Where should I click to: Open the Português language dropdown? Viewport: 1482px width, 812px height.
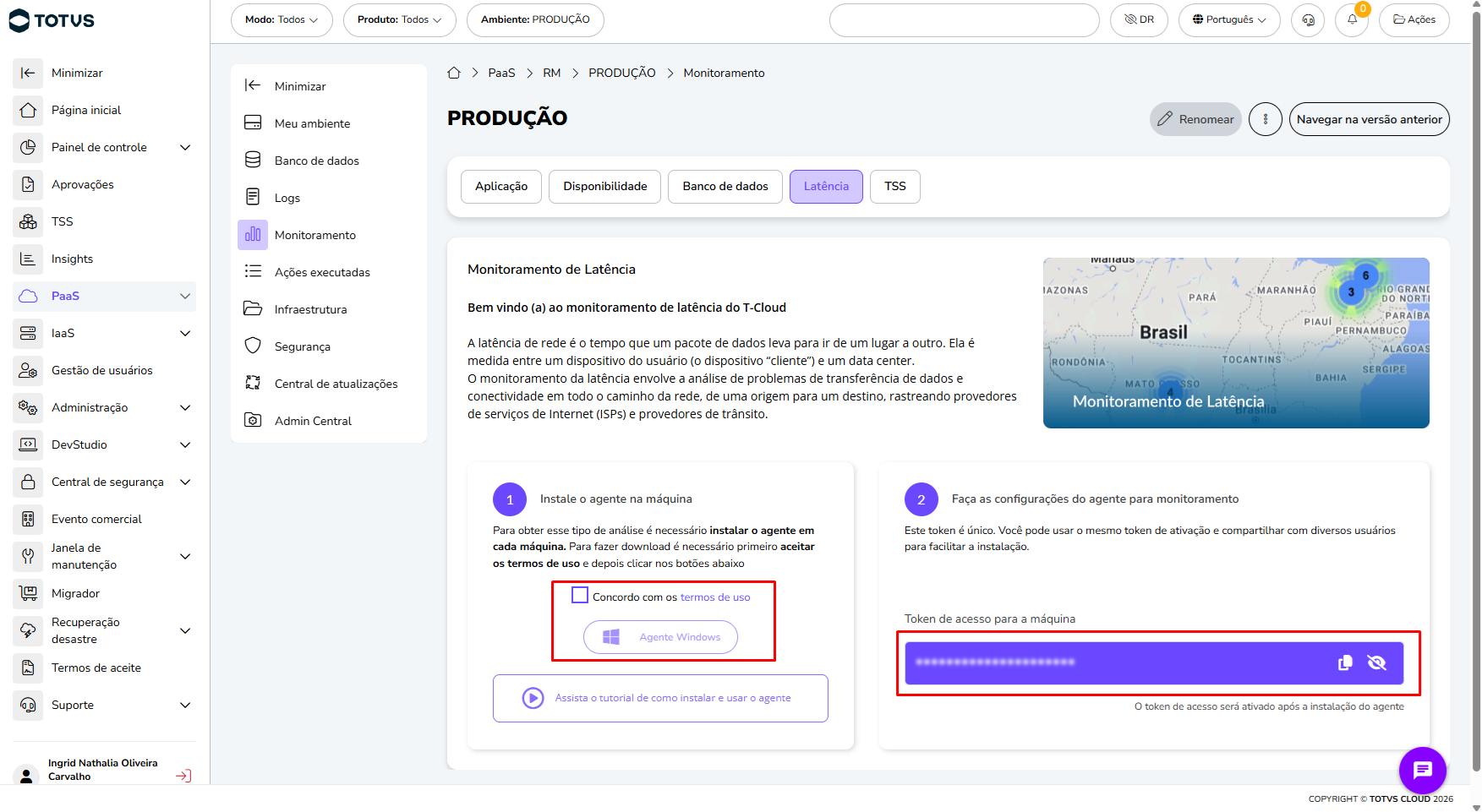pyautogui.click(x=1229, y=20)
